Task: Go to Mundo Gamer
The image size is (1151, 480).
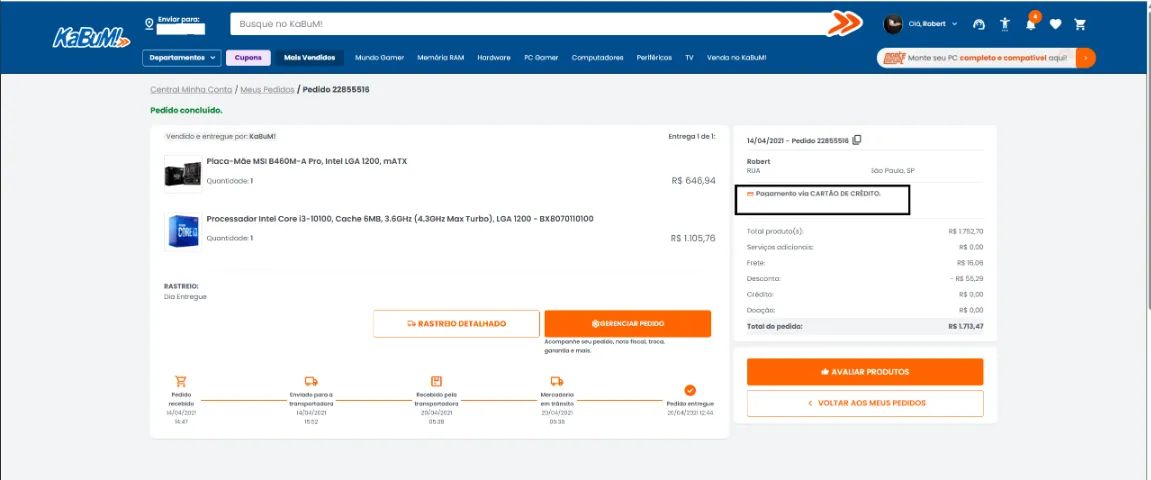Action: point(380,58)
